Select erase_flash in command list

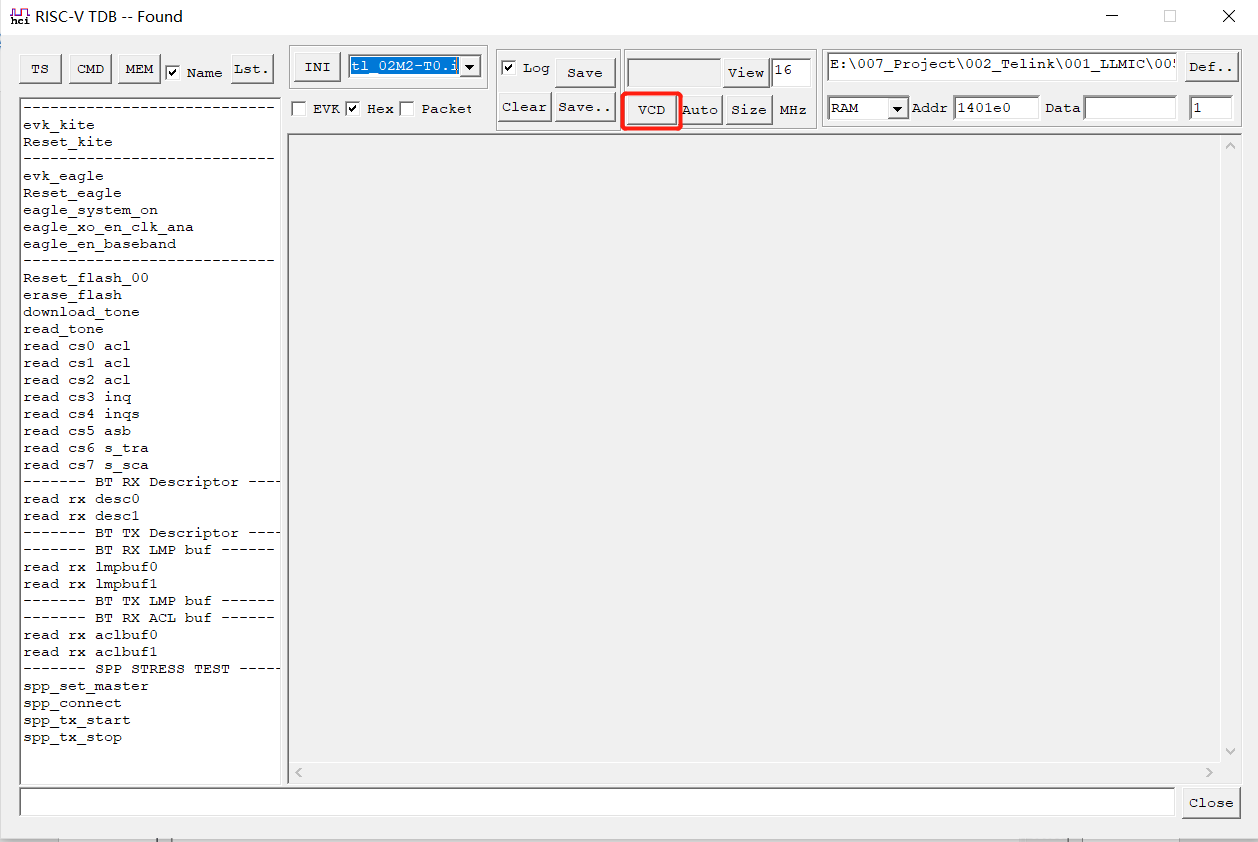[x=73, y=295]
